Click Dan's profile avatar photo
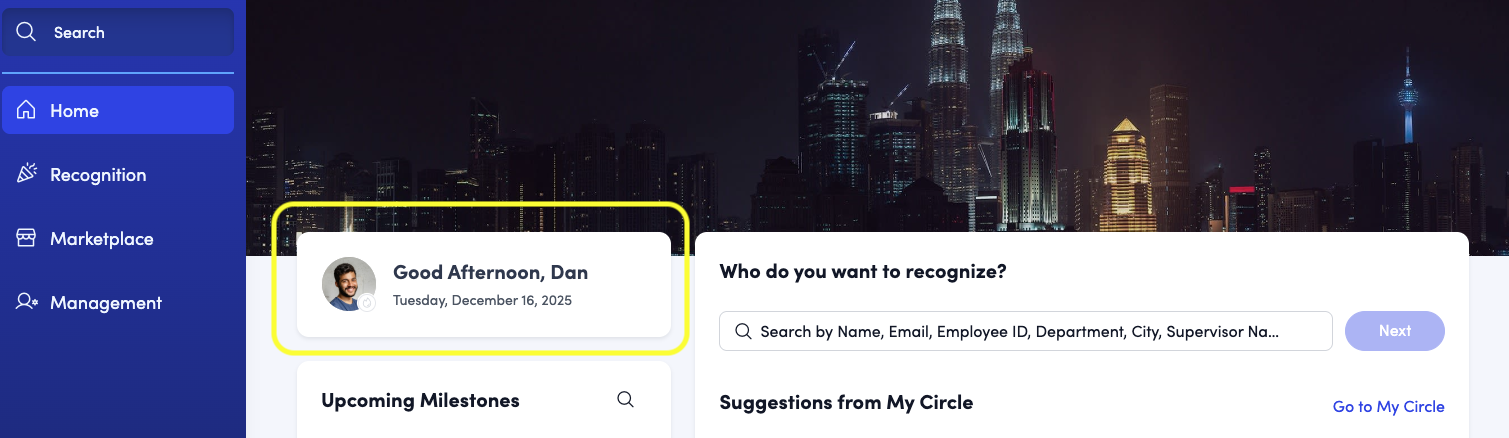Image resolution: width=1509 pixels, height=438 pixels. click(x=346, y=281)
